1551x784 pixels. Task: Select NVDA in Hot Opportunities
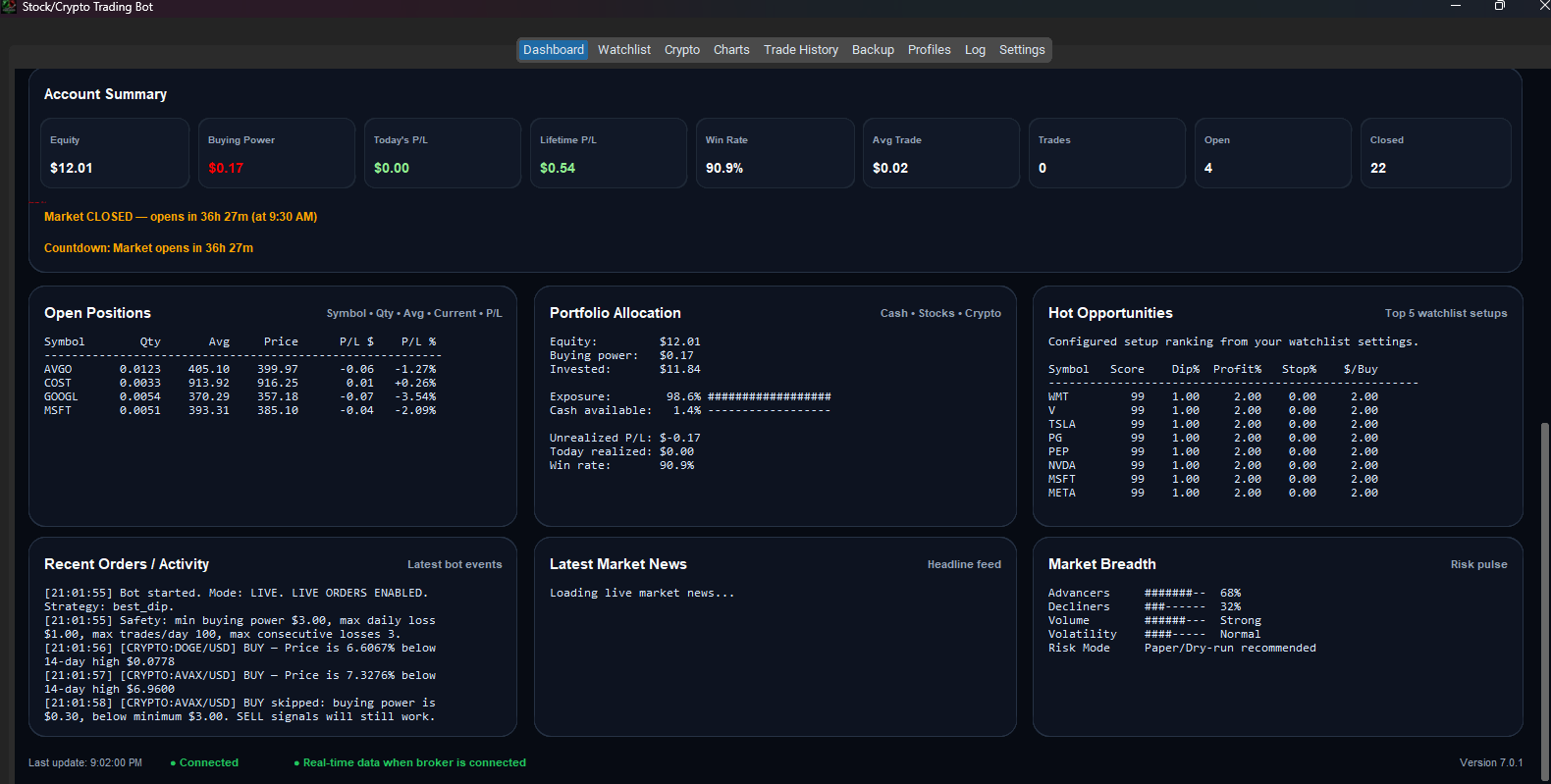[1213, 465]
